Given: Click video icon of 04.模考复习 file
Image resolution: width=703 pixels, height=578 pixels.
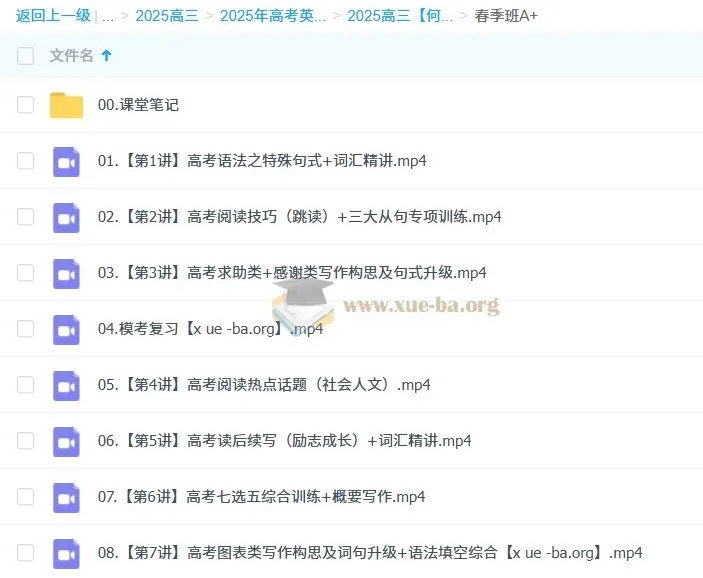Looking at the screenshot, I should tap(66, 330).
